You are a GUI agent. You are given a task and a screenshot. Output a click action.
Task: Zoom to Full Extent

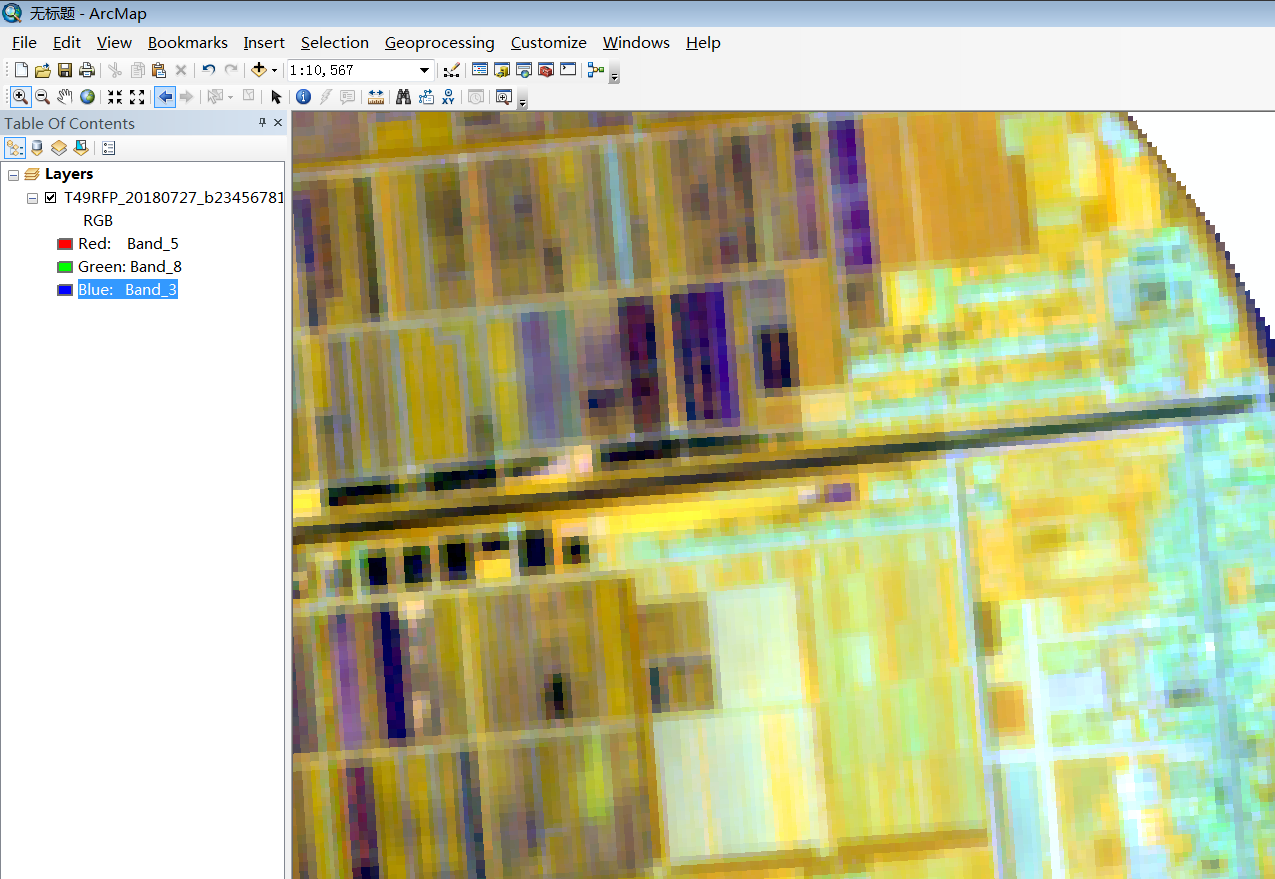(87, 97)
